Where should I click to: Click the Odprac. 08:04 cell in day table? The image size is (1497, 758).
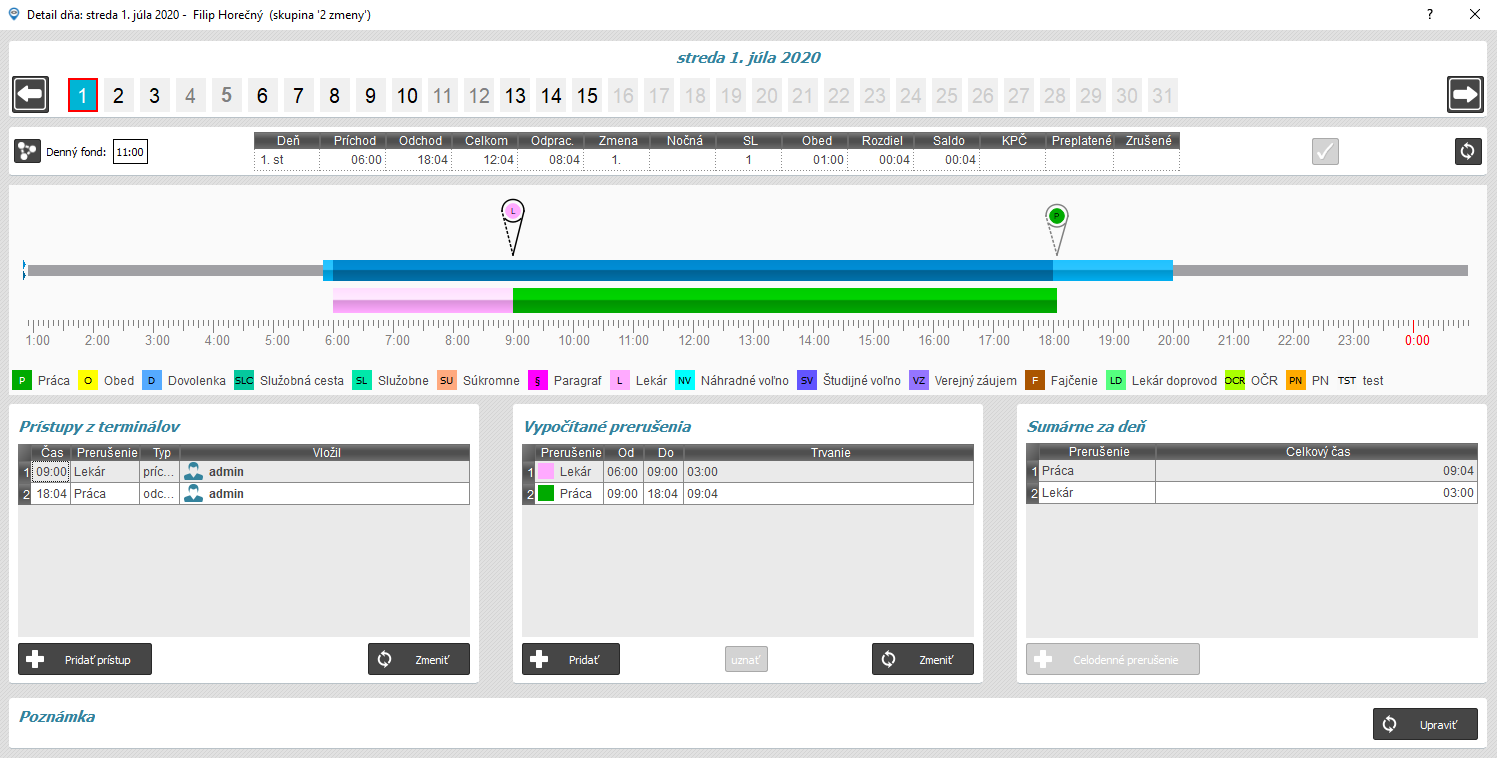click(551, 160)
